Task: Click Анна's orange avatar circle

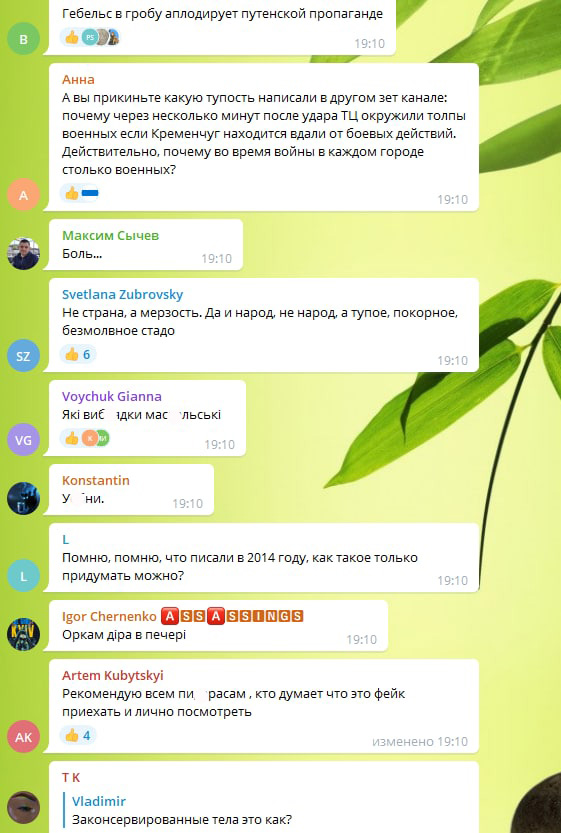Action: tap(23, 195)
